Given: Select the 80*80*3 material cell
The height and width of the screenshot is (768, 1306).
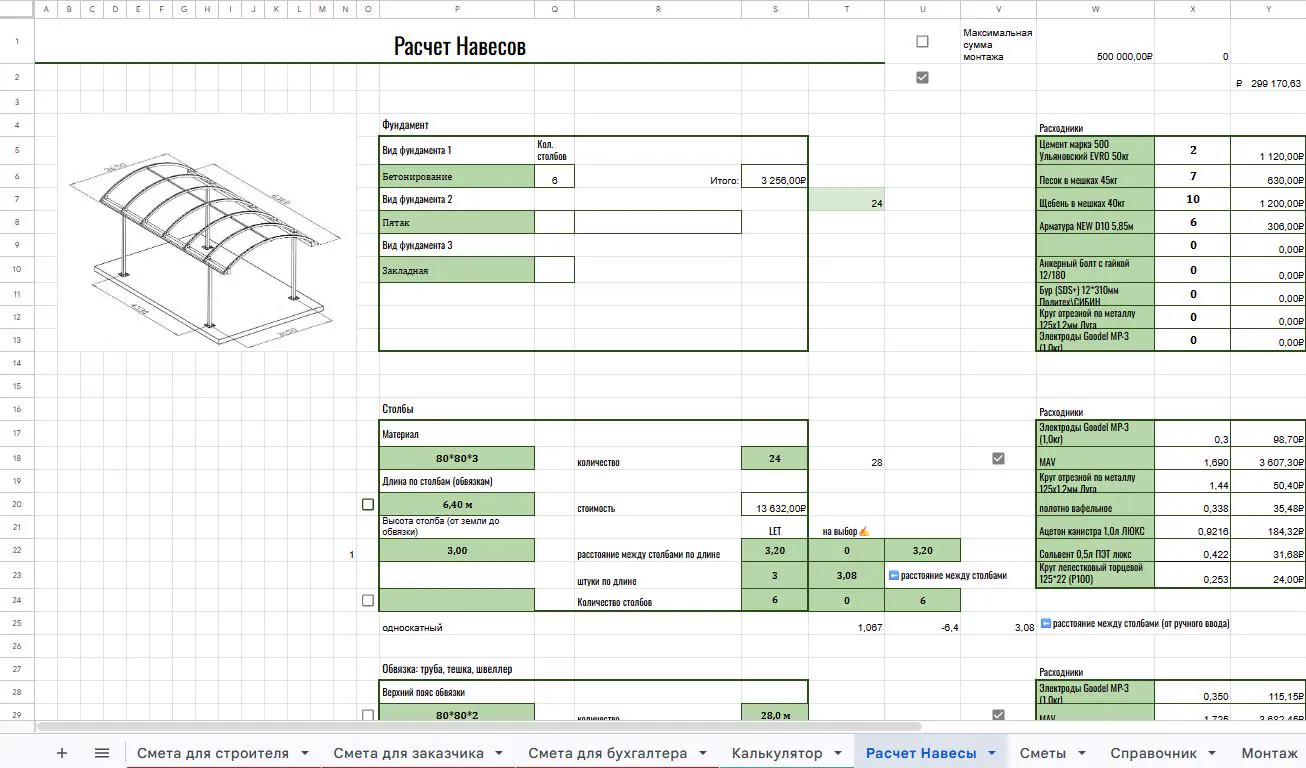Looking at the screenshot, I should coord(457,459).
